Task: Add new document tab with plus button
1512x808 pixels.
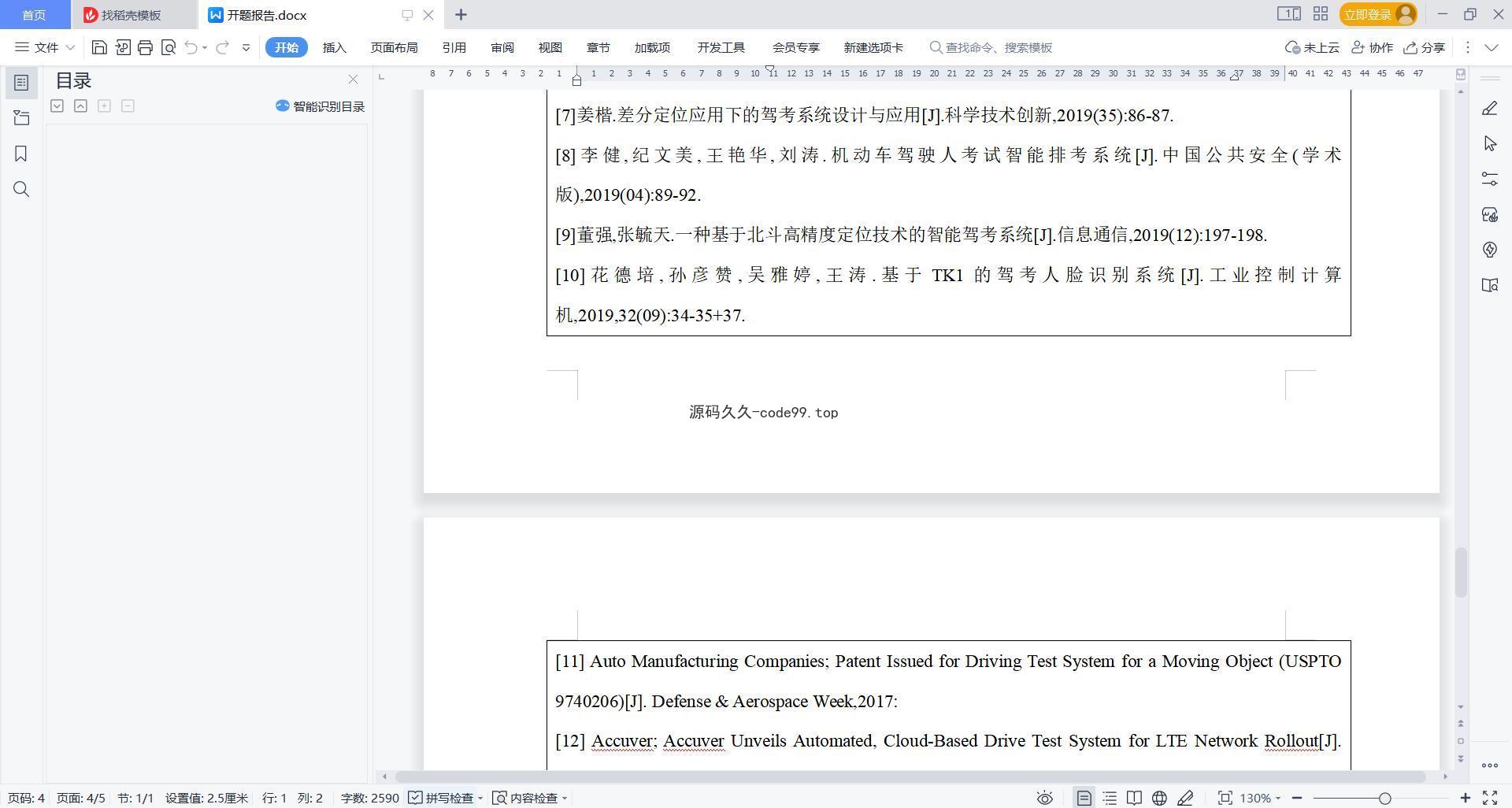Action: pos(461,14)
